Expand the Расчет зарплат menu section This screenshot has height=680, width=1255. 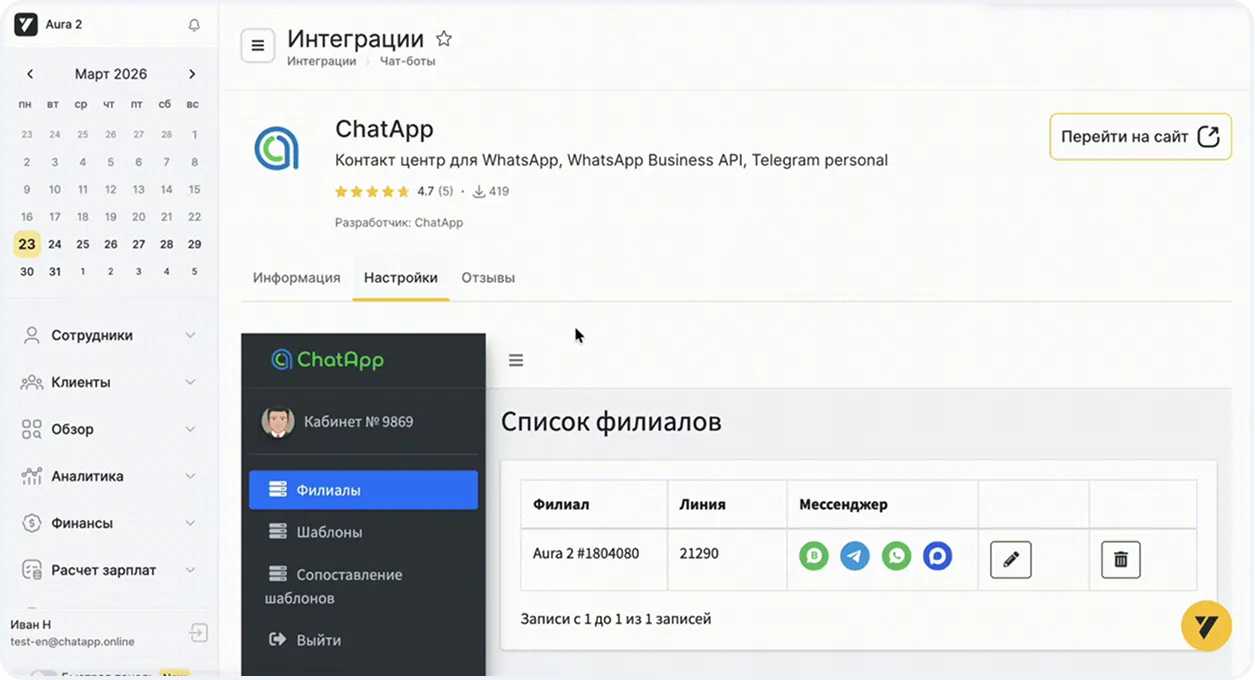190,570
